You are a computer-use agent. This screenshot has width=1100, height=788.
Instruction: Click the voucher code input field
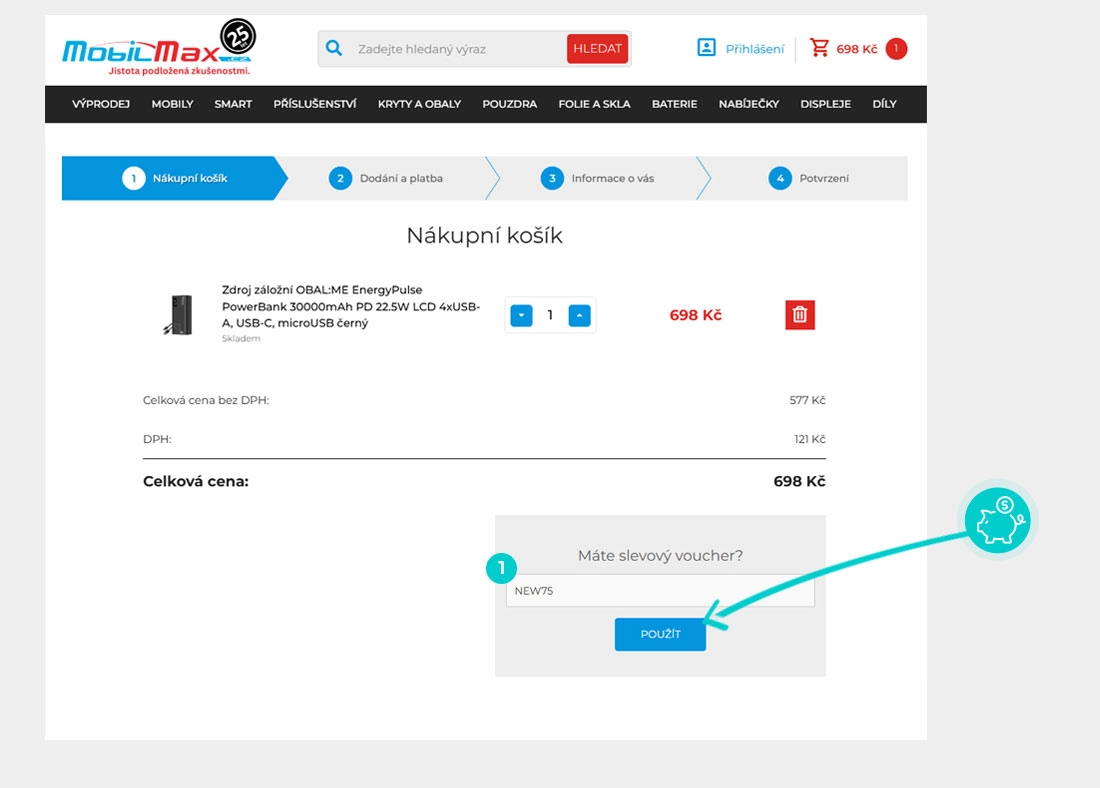point(660,591)
